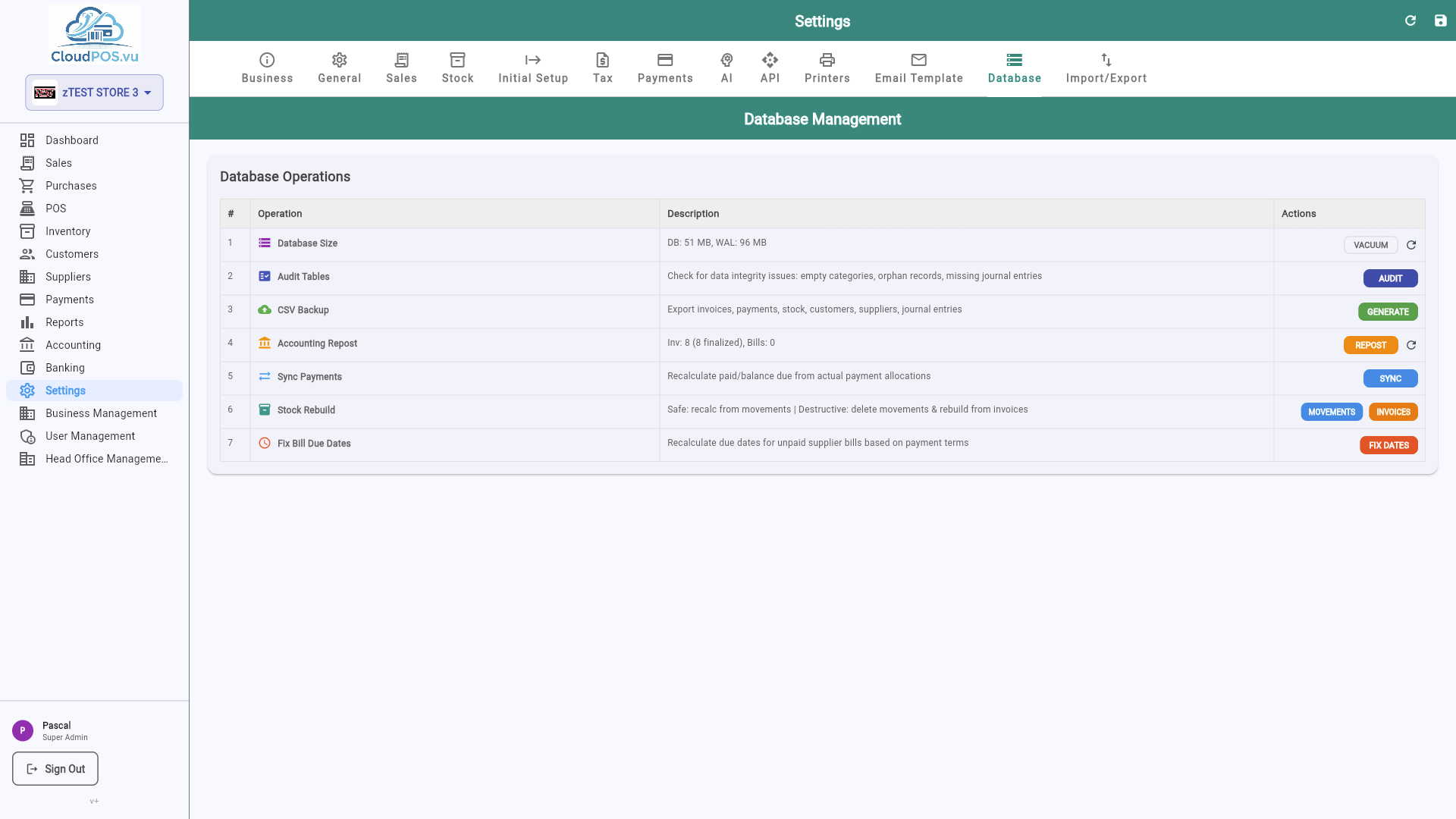
Task: Switch to the Tax tab
Action: pos(603,68)
